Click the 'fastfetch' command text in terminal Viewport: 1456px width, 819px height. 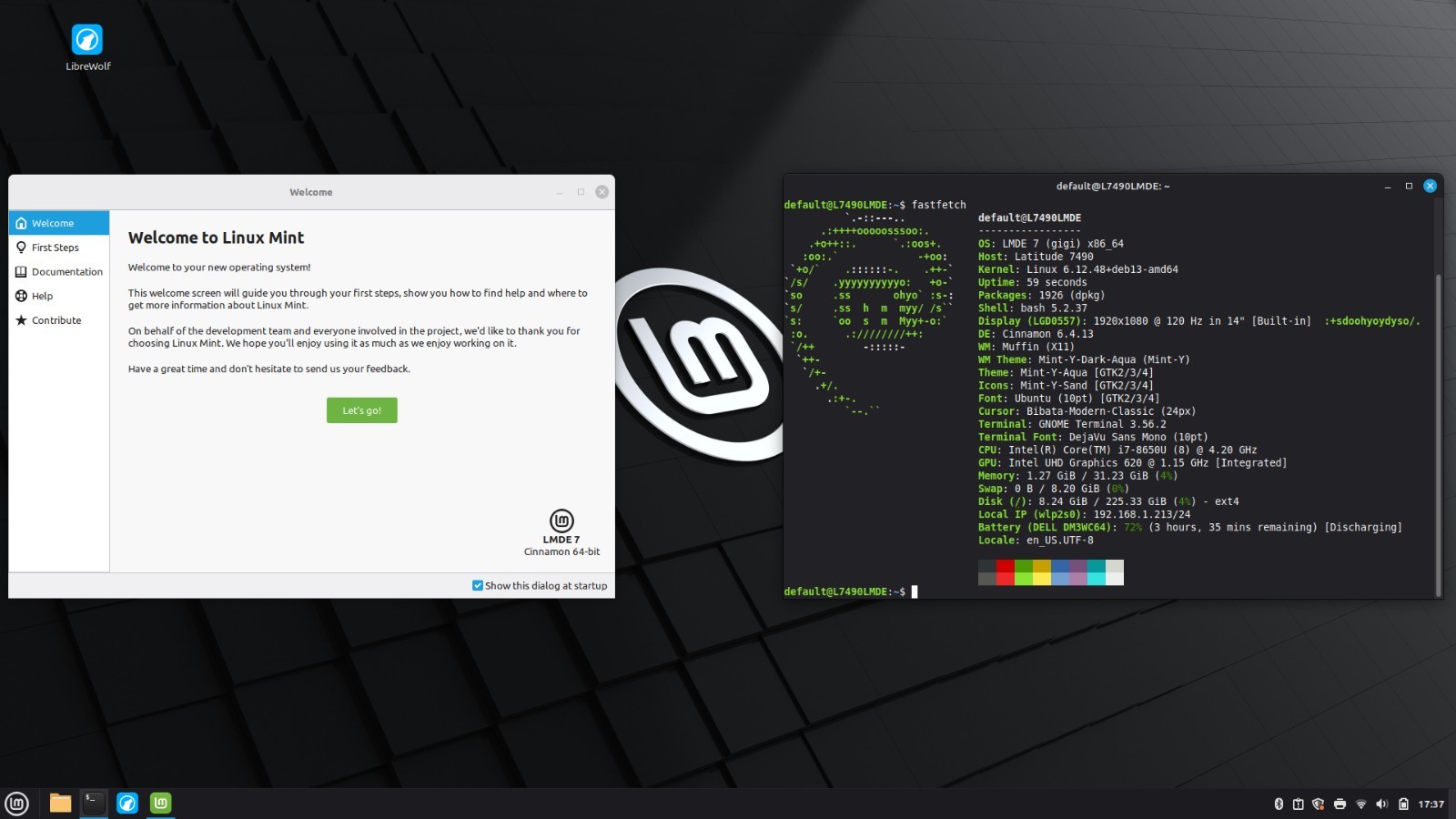tap(939, 205)
